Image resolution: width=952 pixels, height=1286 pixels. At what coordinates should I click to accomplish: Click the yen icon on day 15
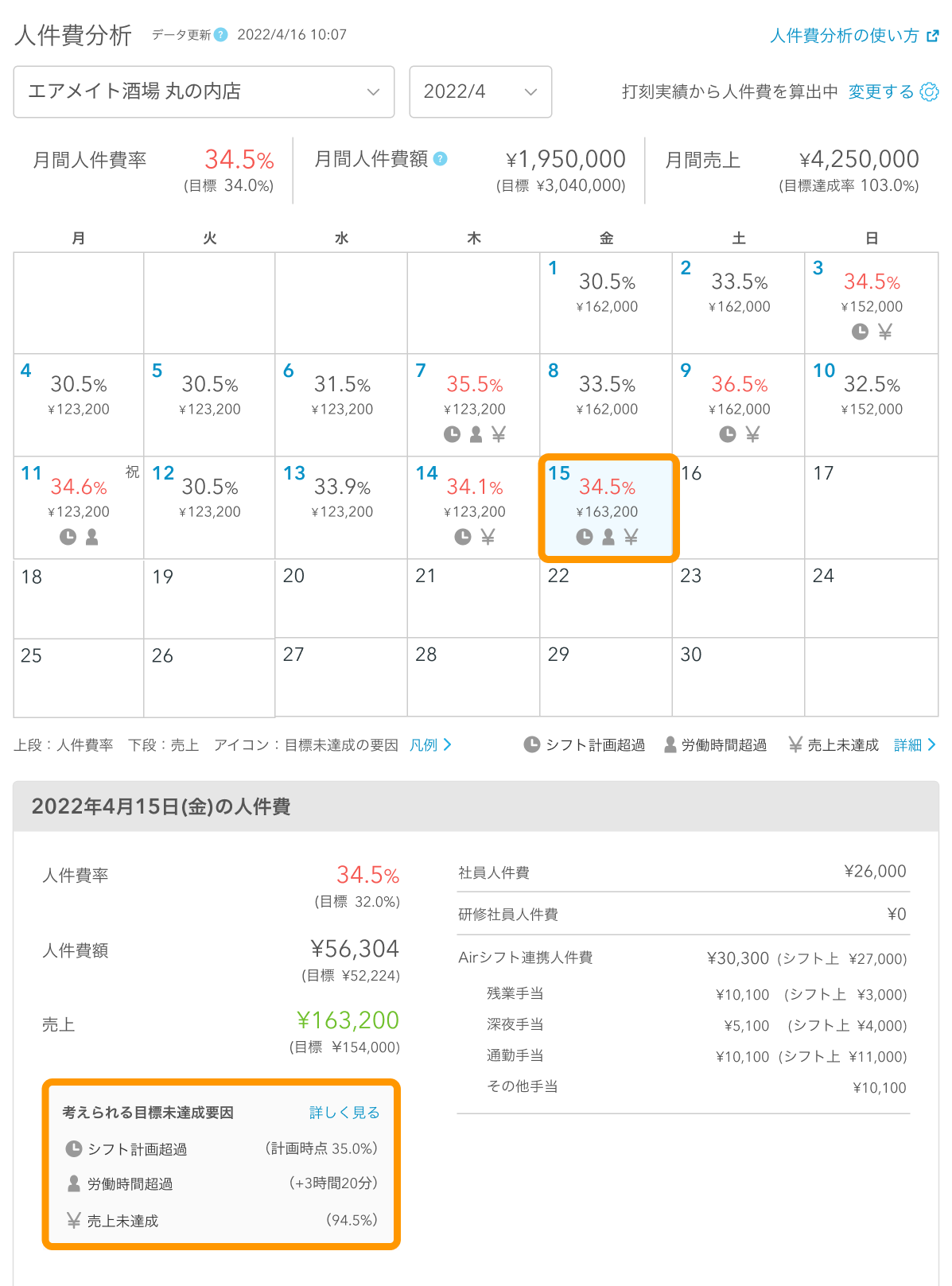tap(631, 537)
